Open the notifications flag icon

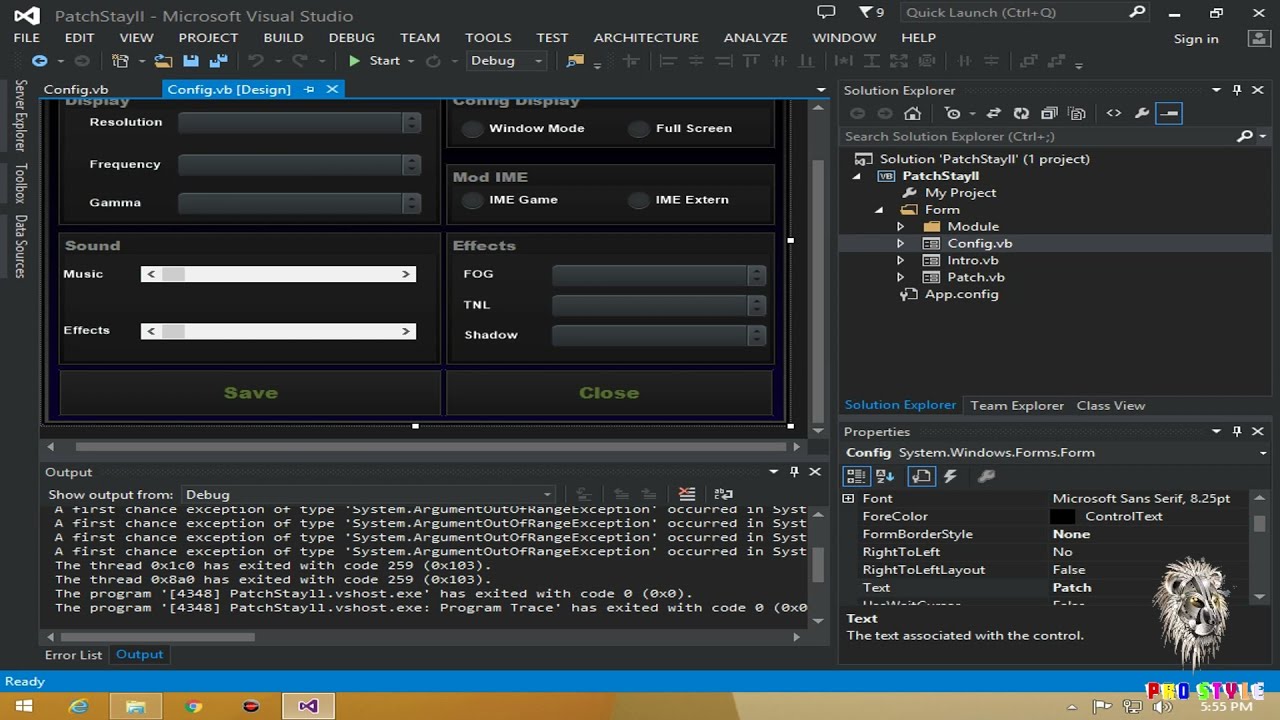tap(866, 13)
